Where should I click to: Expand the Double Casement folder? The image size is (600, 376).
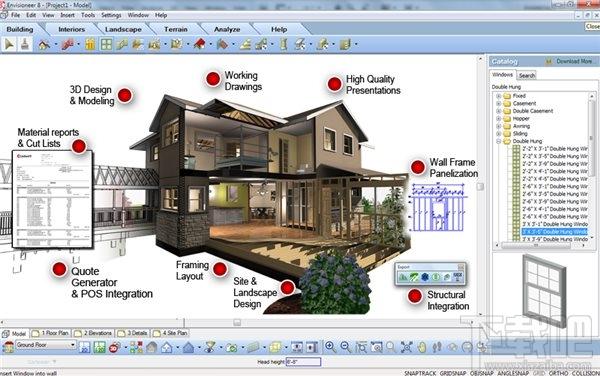(499, 111)
